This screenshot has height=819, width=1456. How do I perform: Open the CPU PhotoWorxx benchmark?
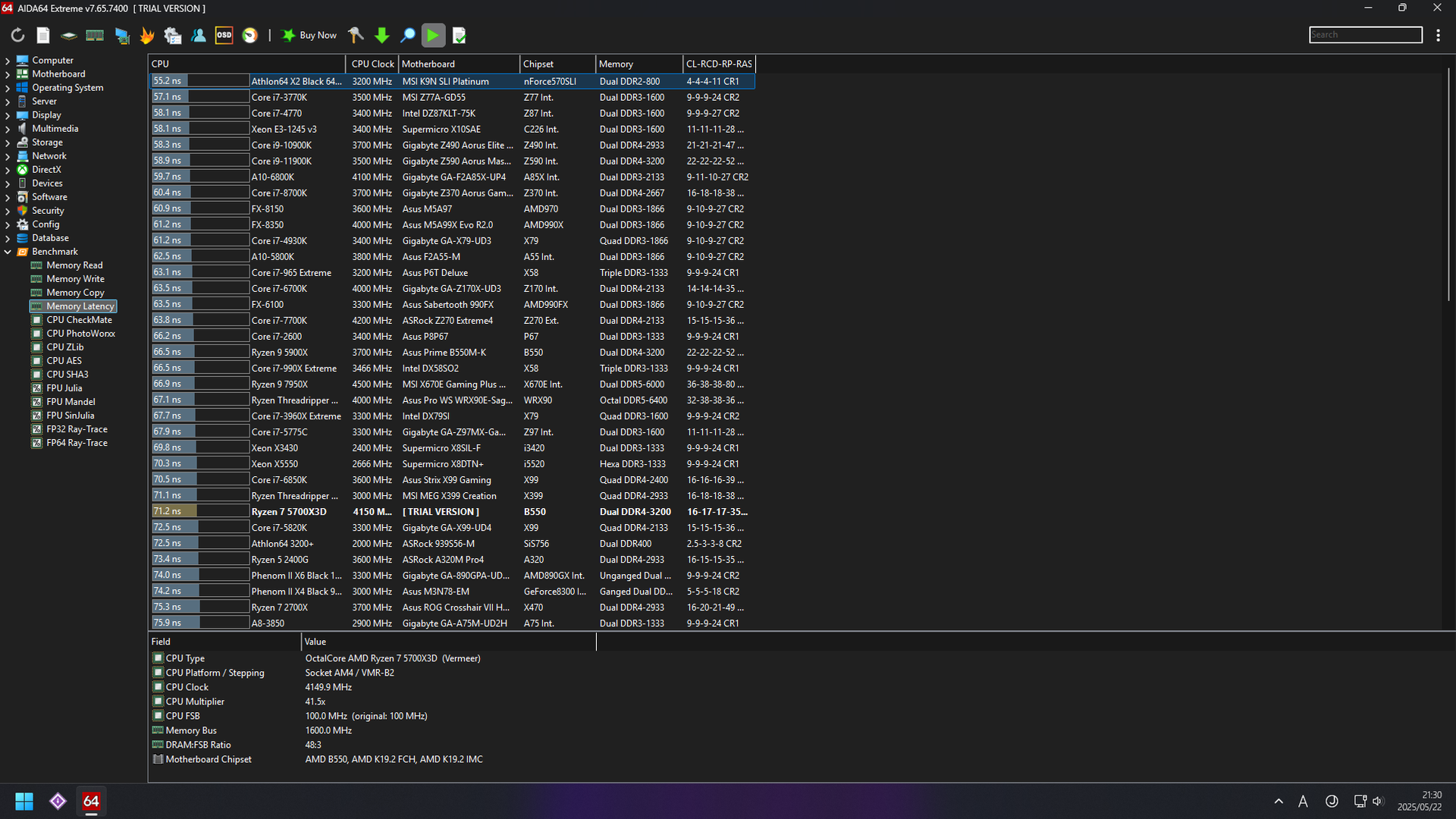click(x=80, y=334)
